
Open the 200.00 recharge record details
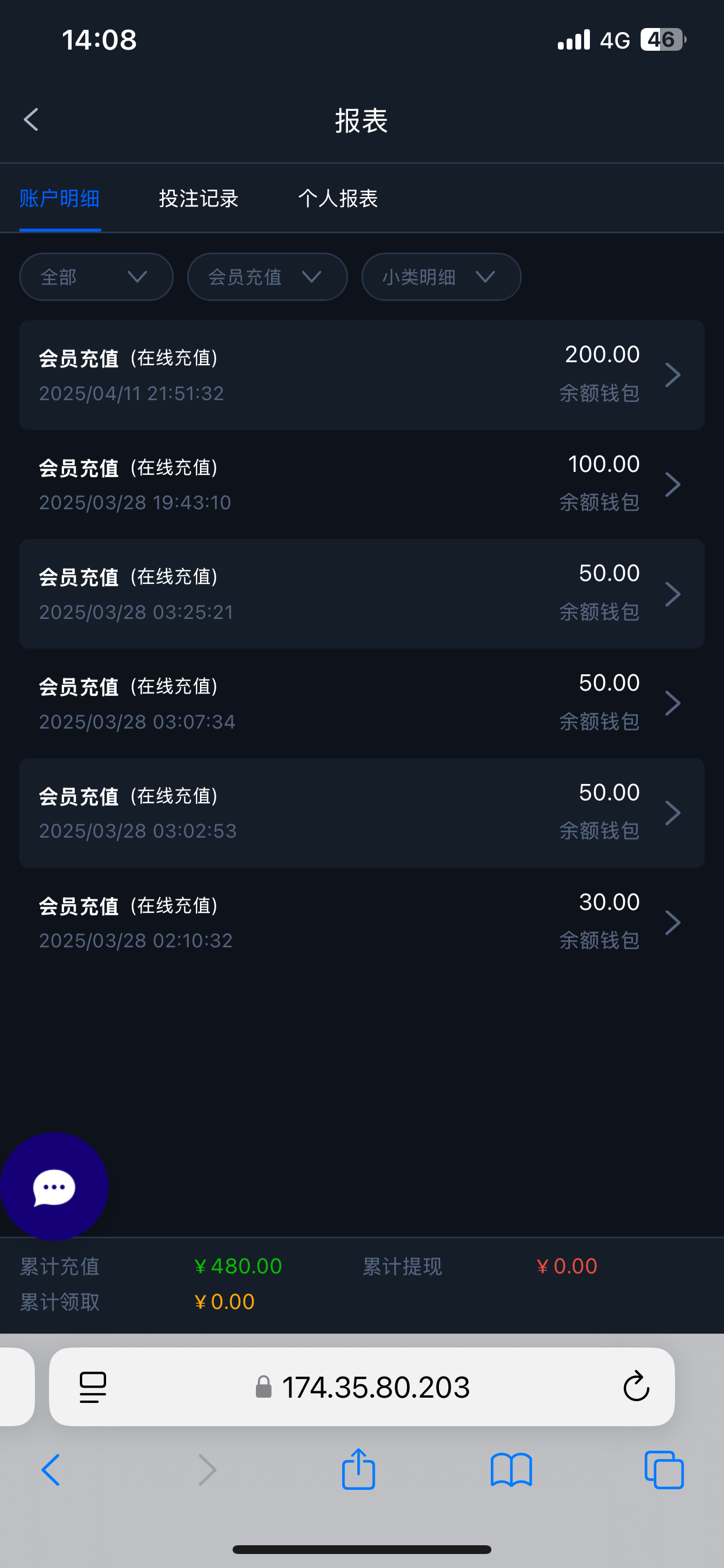tap(361, 375)
